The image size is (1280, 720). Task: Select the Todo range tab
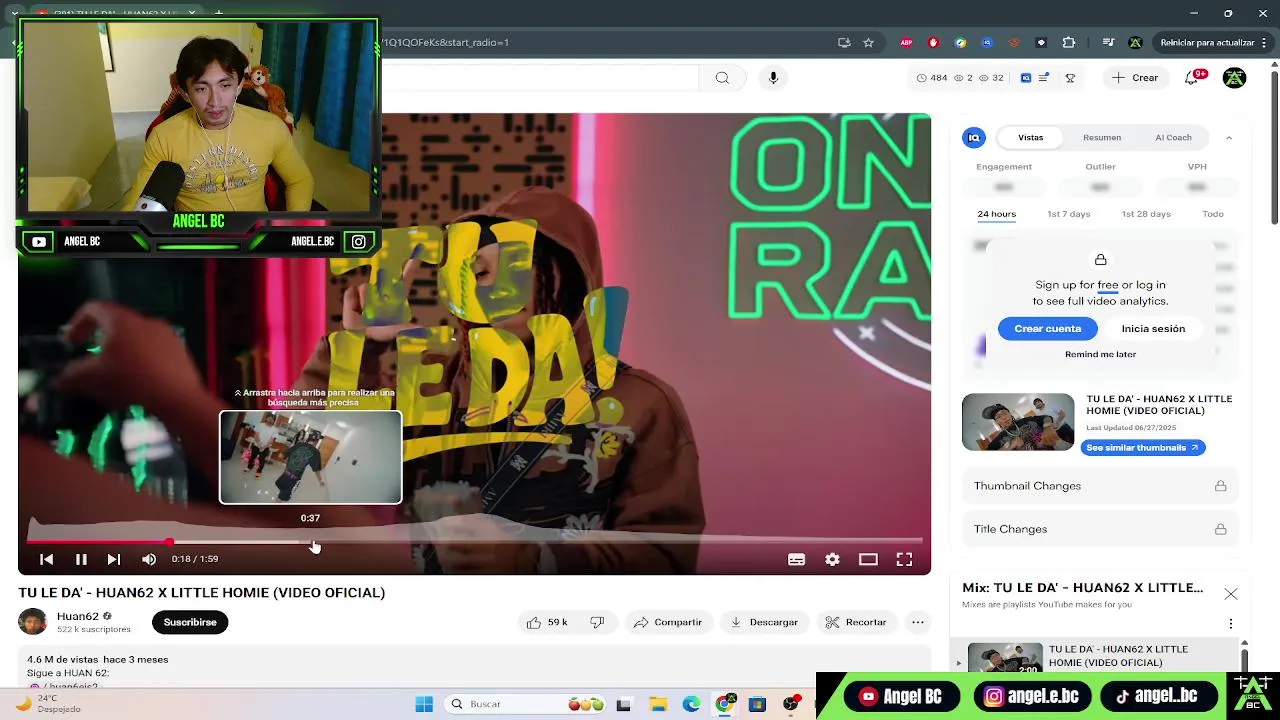[1213, 214]
